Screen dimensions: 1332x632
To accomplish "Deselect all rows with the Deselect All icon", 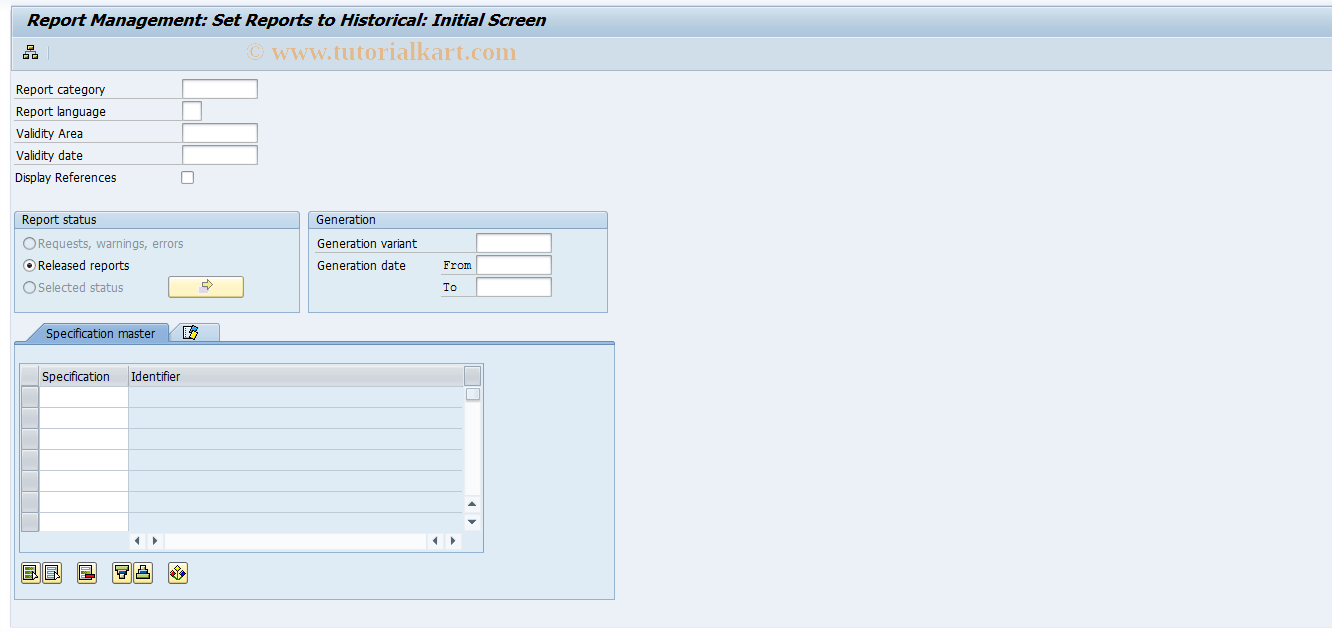I will 50,572.
